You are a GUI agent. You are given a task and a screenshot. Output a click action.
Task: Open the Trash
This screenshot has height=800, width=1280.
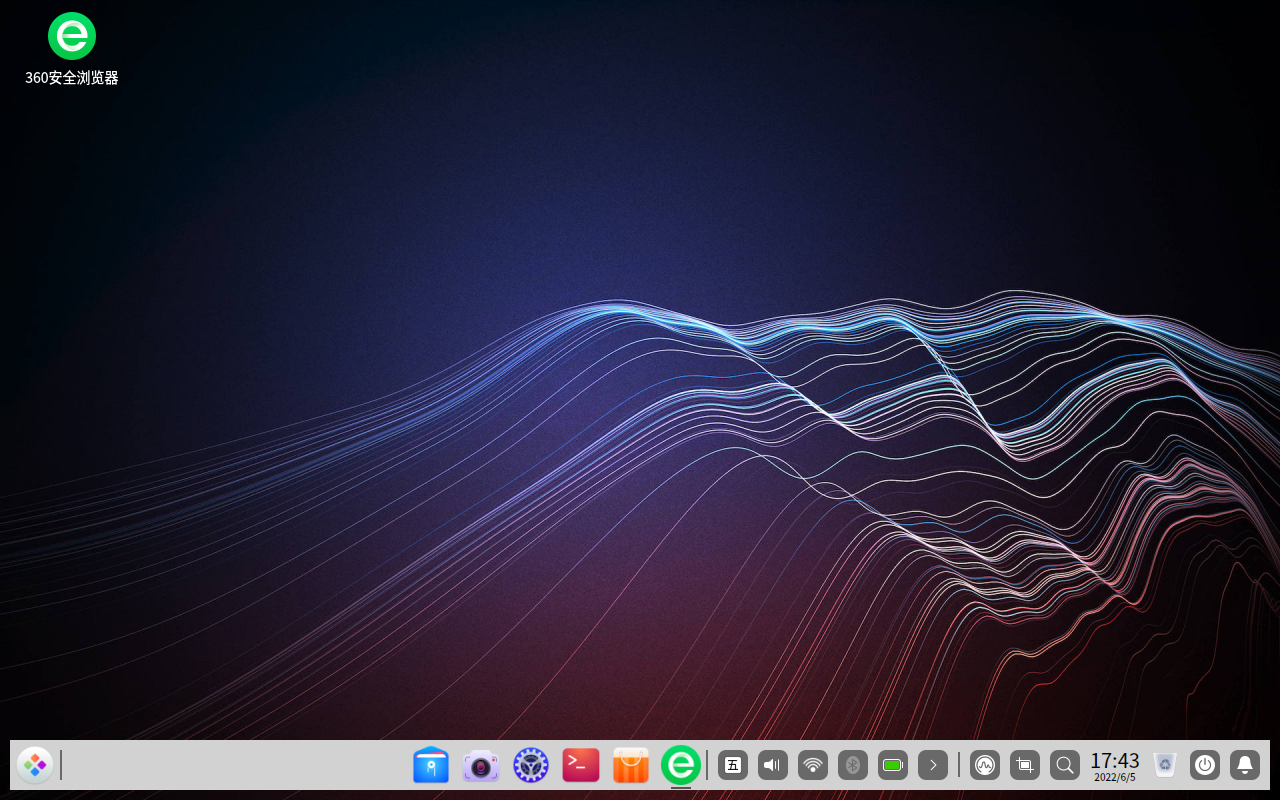(1164, 765)
